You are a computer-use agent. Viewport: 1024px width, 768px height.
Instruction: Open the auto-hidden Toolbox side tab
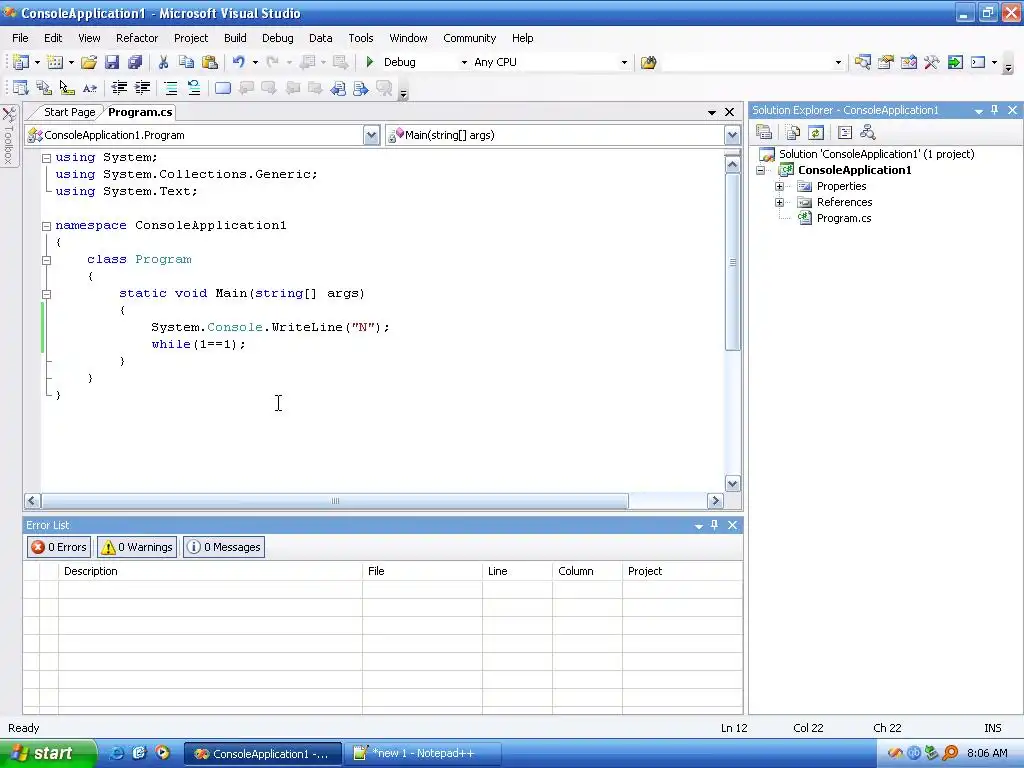click(x=9, y=137)
